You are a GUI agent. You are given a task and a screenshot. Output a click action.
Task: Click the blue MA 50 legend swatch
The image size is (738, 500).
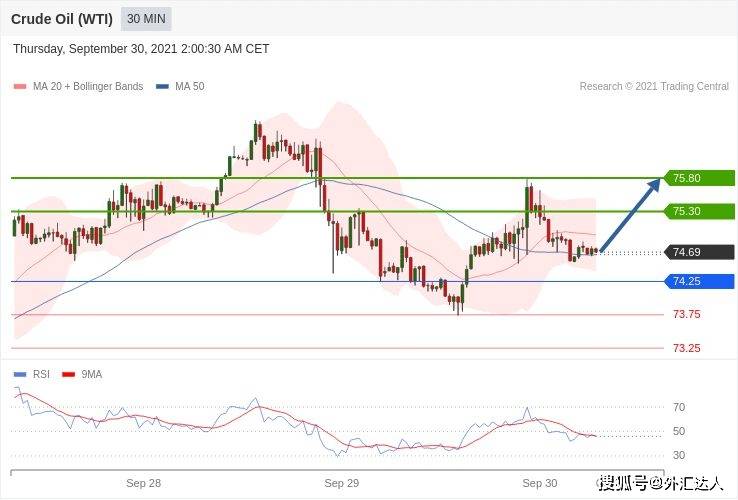click(x=162, y=87)
